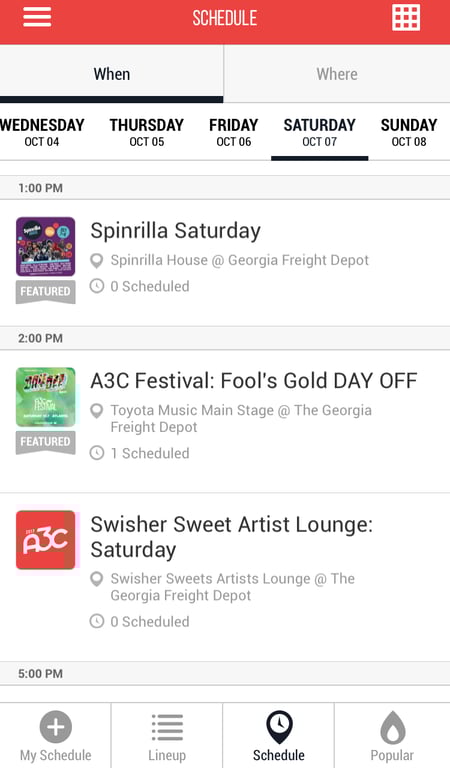The image size is (450, 768).
Task: Tap clock icon beside 1 Scheduled
Action: (x=97, y=453)
